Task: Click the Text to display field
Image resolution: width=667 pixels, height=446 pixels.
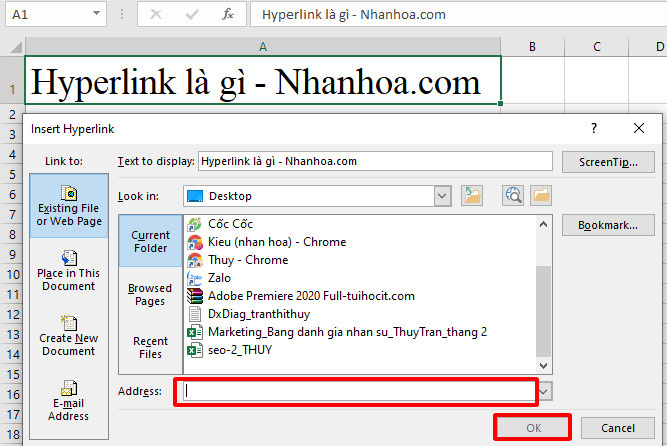Action: pos(375,161)
